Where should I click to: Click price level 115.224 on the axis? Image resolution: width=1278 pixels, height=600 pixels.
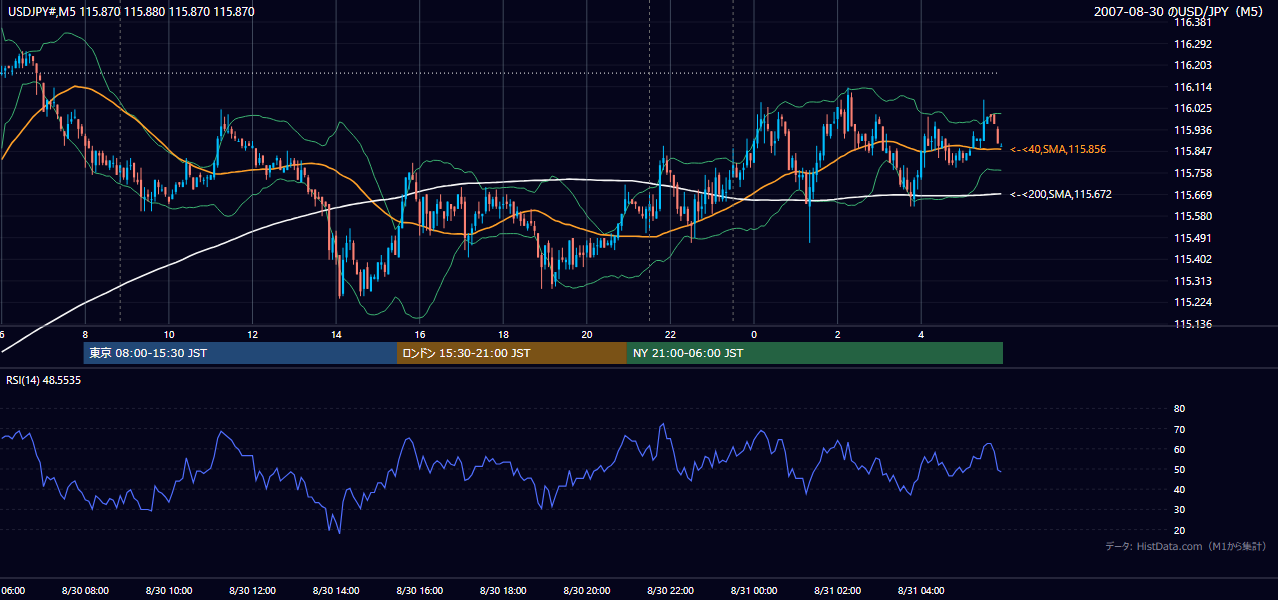(x=1192, y=302)
